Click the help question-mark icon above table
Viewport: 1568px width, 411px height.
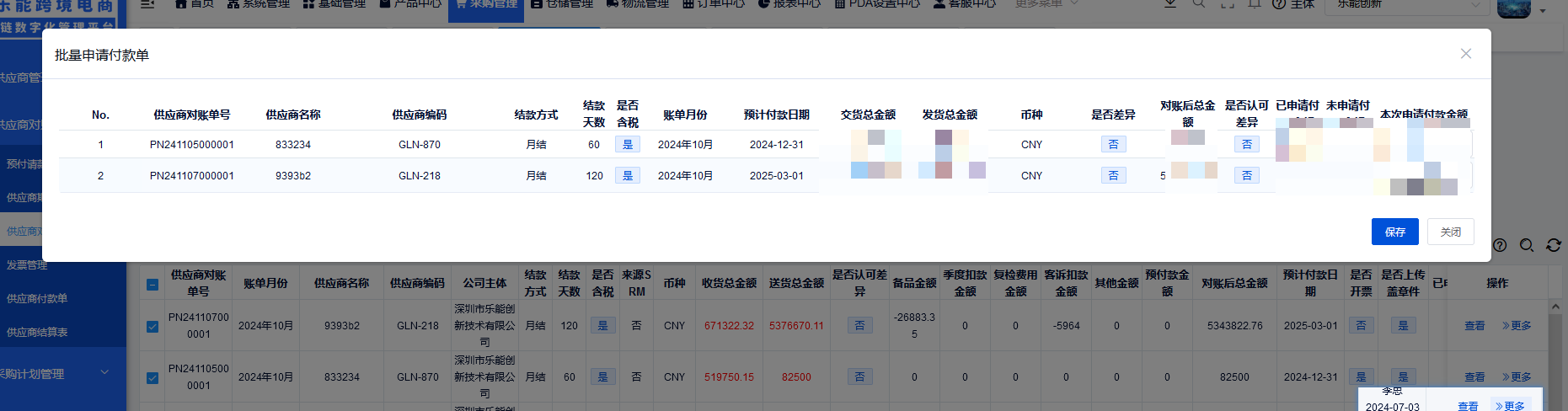click(x=1500, y=245)
